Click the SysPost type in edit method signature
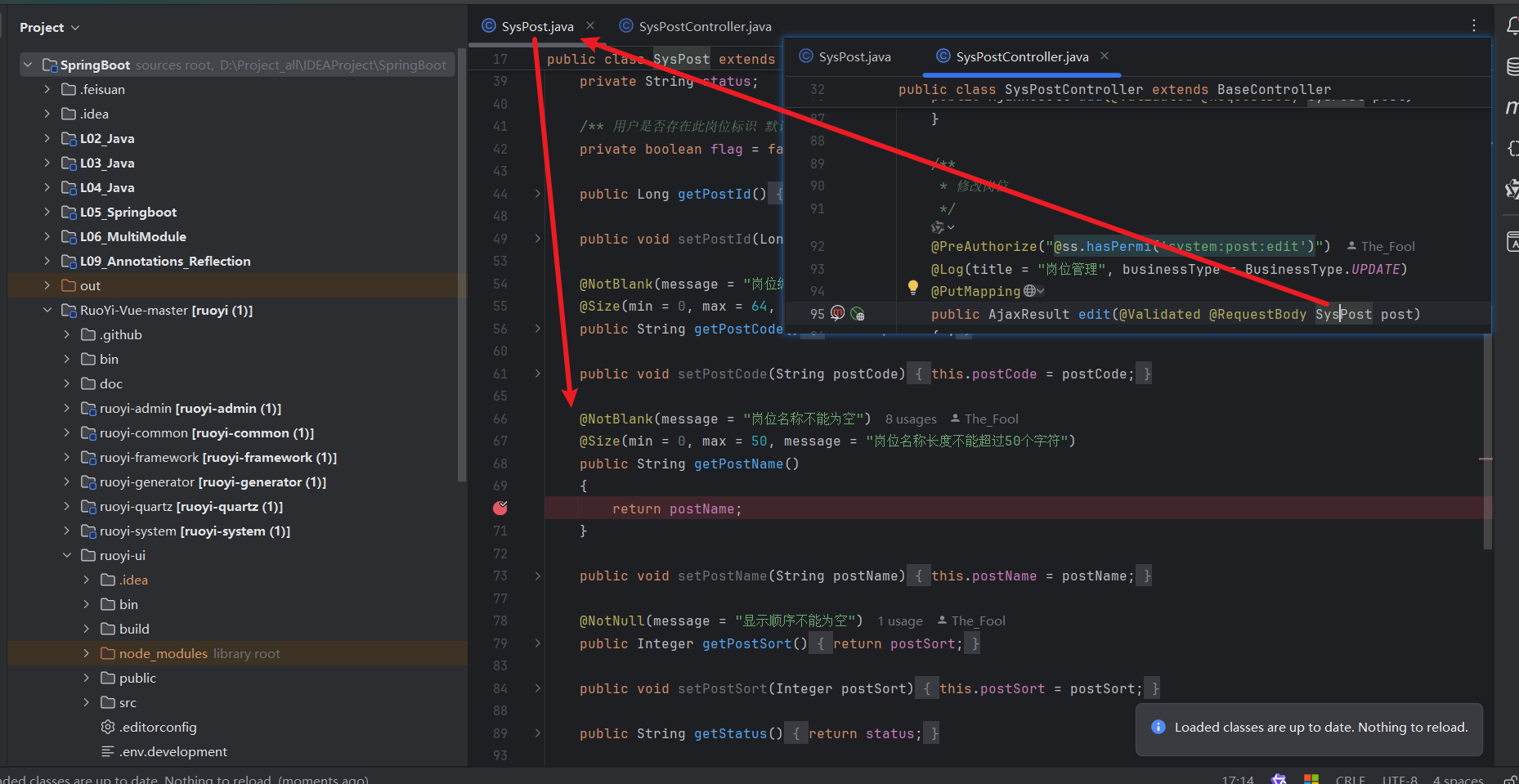Screen dimensions: 1519x784 tap(1343, 314)
